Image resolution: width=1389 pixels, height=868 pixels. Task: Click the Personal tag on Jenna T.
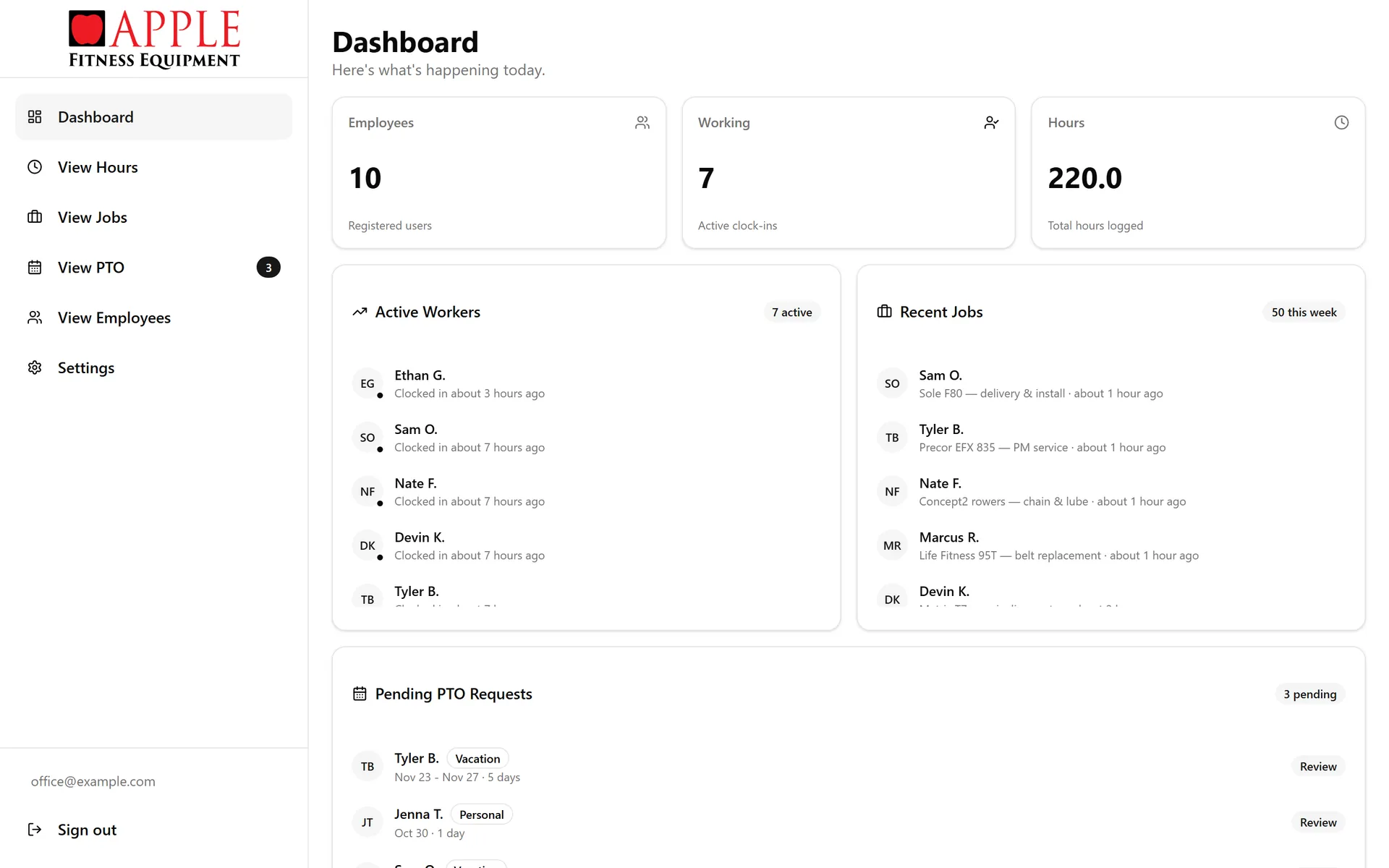pyautogui.click(x=481, y=814)
